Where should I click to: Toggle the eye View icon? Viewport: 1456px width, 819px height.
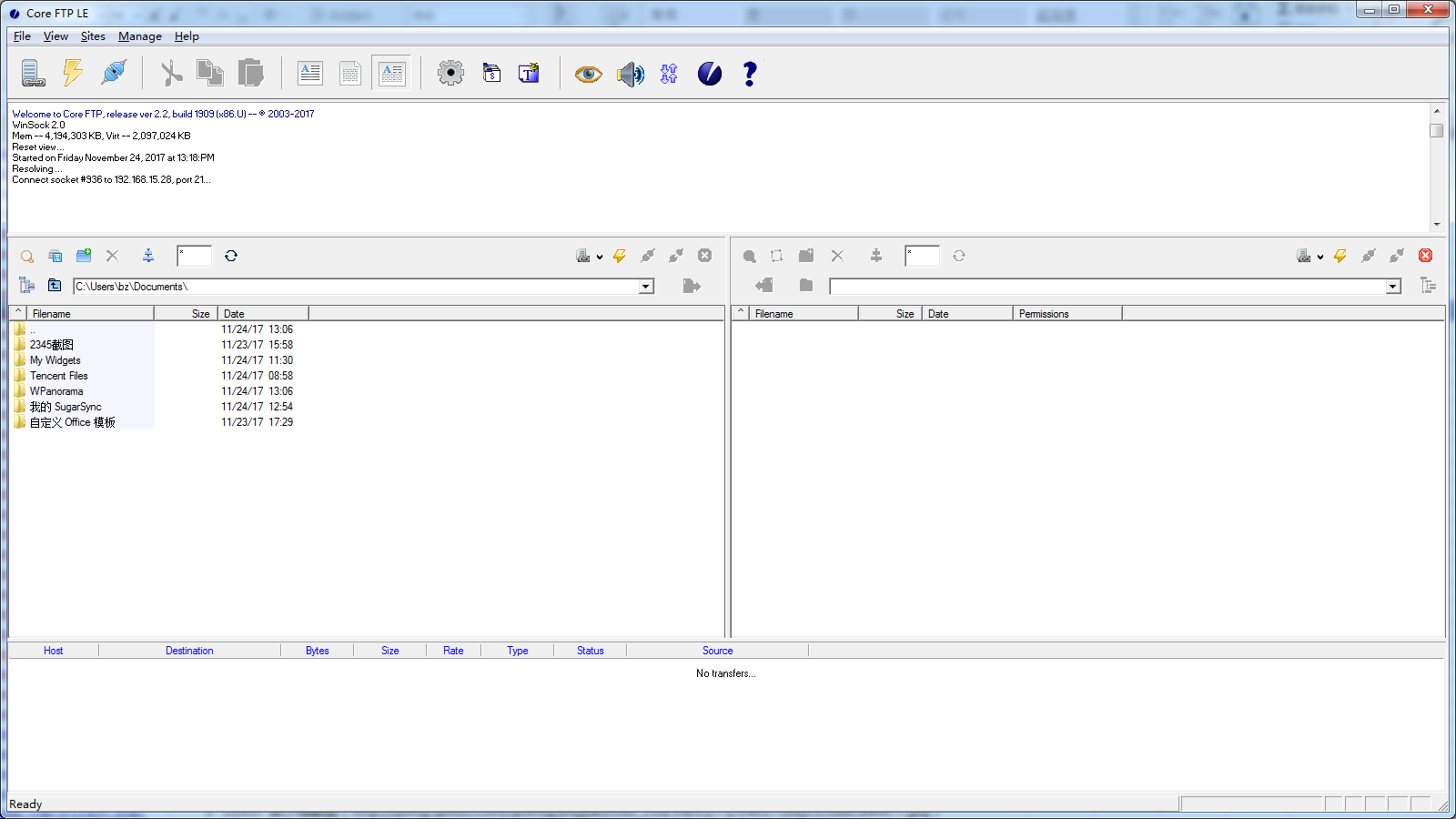coord(588,74)
